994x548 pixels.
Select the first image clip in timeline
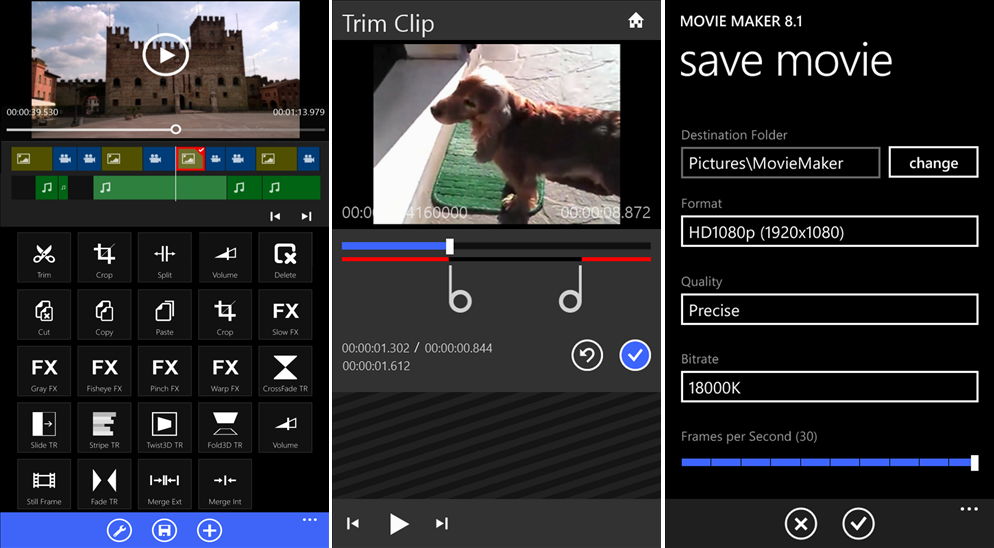[x=32, y=159]
